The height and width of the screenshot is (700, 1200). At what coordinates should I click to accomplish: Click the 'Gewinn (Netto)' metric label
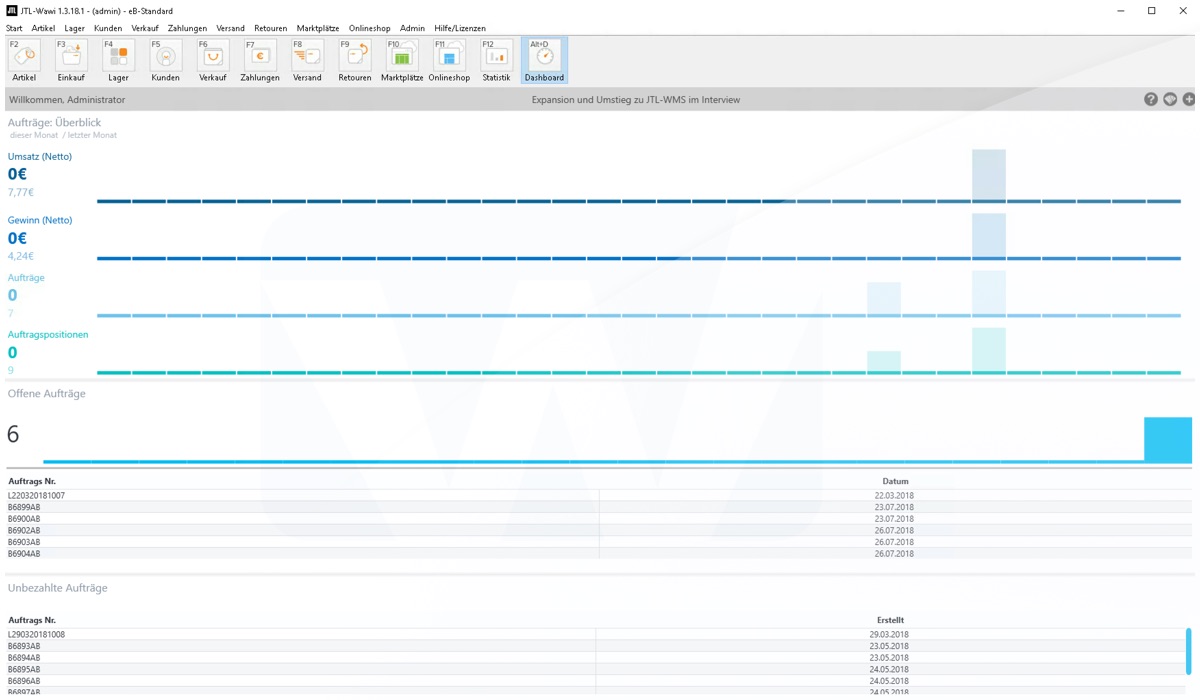pyautogui.click(x=40, y=220)
